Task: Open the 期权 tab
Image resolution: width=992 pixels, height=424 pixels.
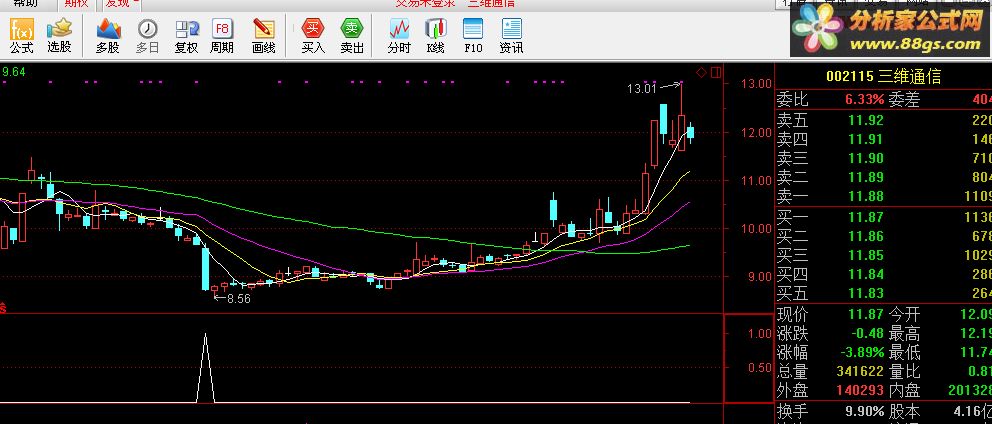Action: tap(77, 3)
